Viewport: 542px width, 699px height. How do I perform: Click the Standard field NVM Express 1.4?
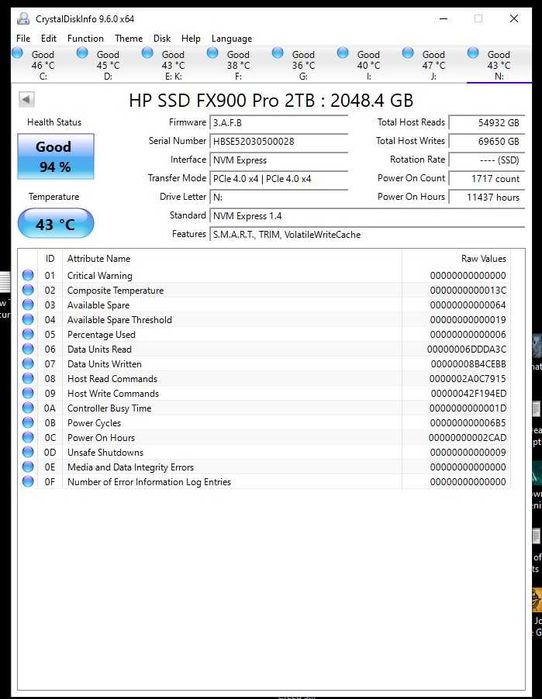coord(367,216)
